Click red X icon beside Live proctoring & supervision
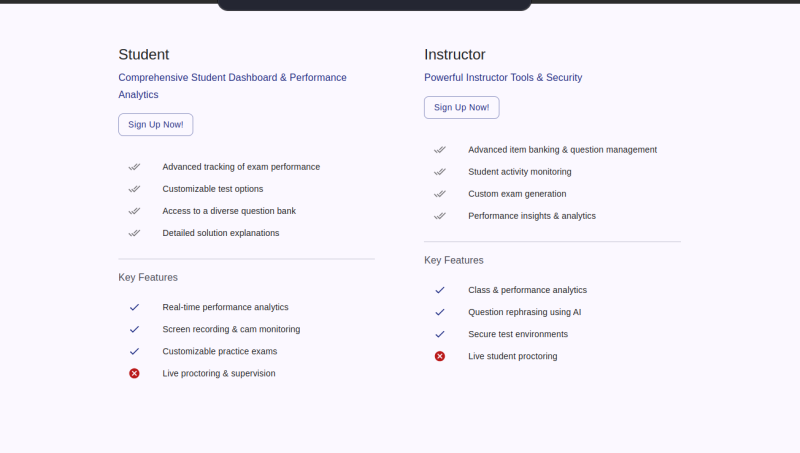 pos(134,373)
